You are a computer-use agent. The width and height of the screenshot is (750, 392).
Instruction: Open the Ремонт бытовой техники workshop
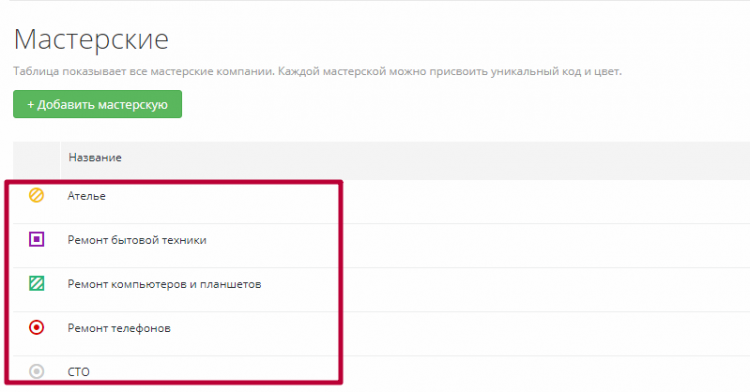(137, 240)
